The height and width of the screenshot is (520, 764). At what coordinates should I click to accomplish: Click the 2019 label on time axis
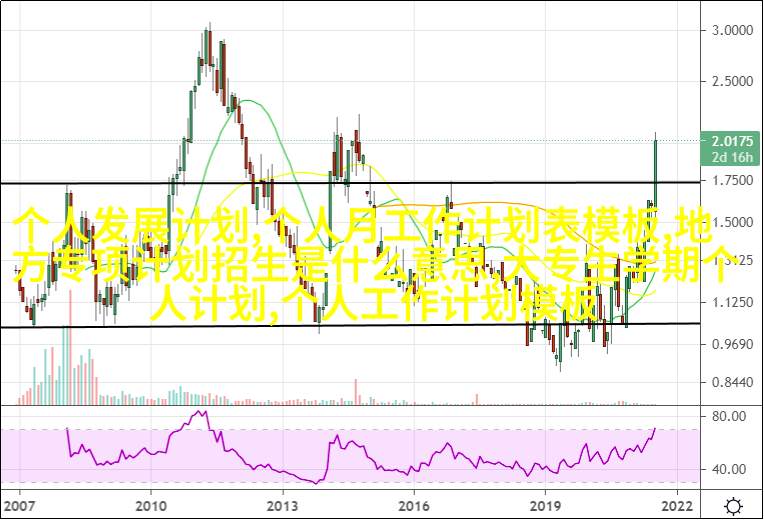pyautogui.click(x=546, y=503)
